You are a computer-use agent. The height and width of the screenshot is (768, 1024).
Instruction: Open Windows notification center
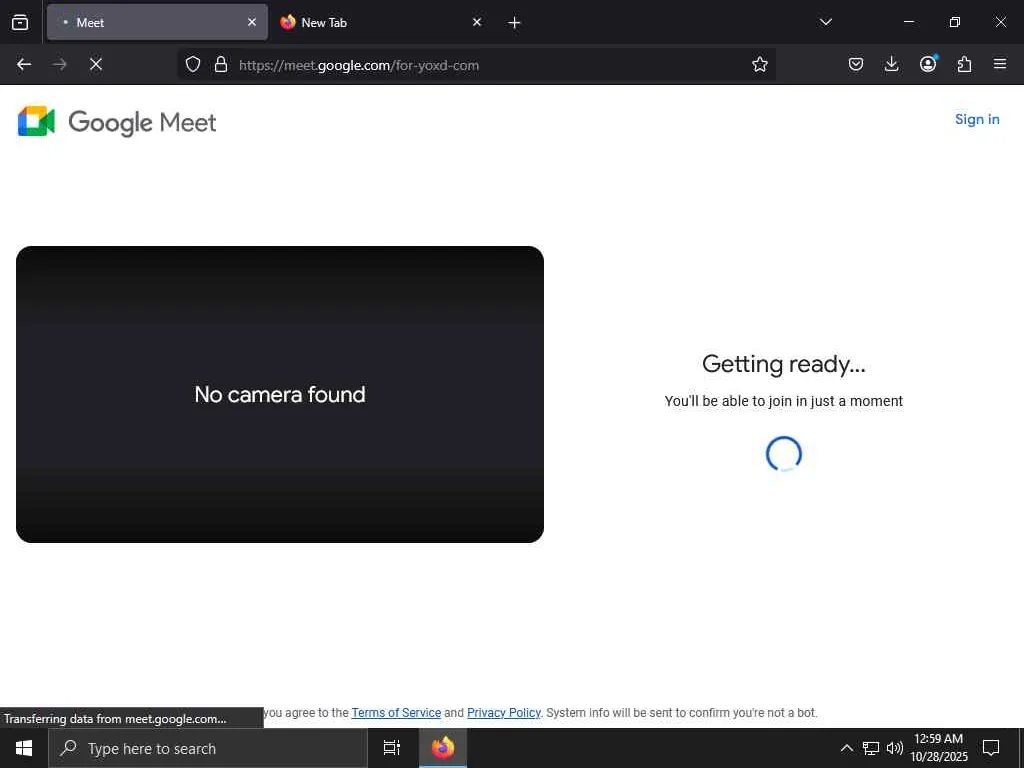click(991, 748)
